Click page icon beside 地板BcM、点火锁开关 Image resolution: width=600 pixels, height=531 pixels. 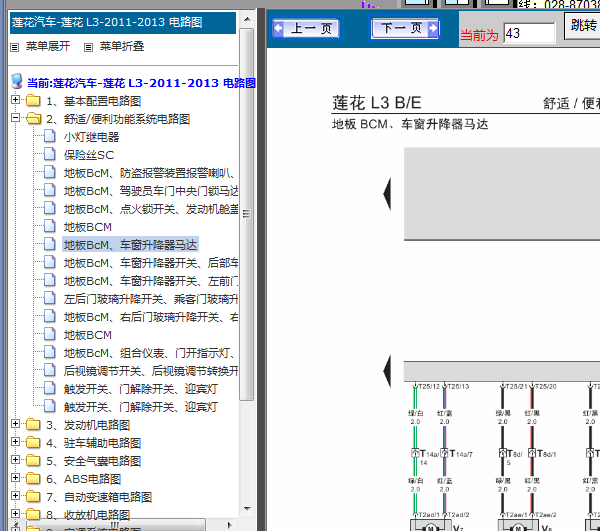click(x=50, y=208)
